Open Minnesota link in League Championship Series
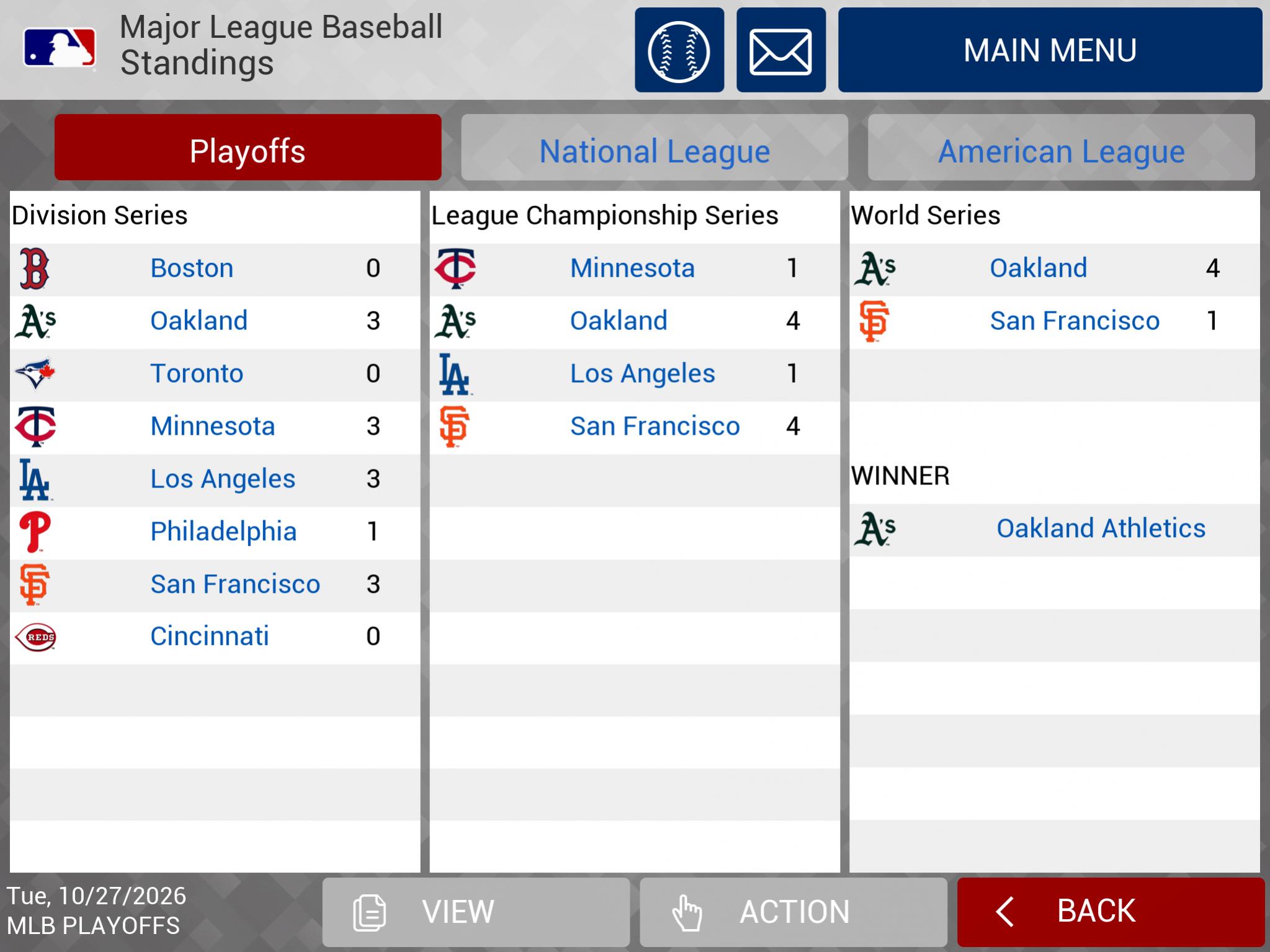Image resolution: width=1270 pixels, height=952 pixels. 632,269
